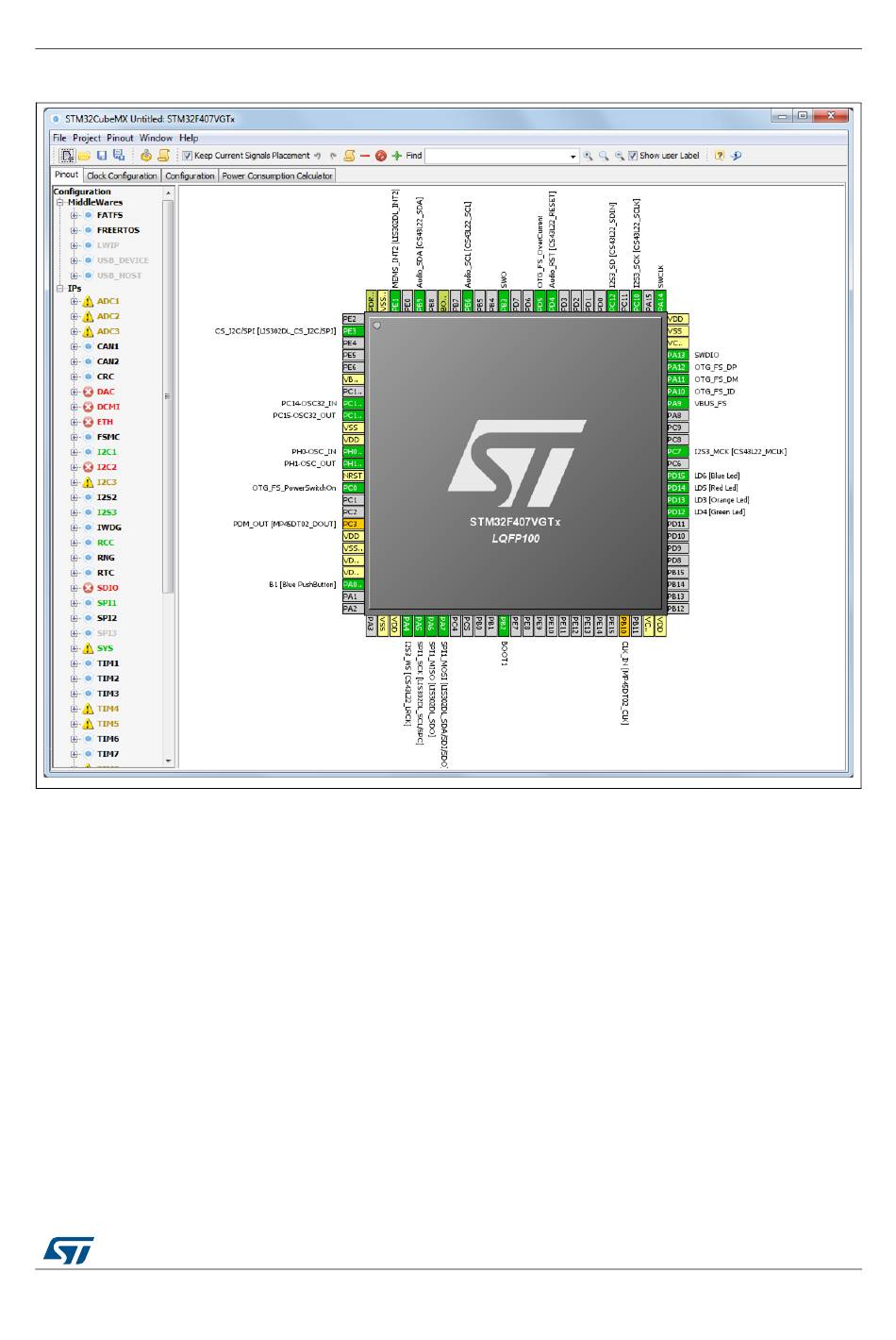
Task: Click the PD15 pin for LD6 Blue Led
Action: 677,477
